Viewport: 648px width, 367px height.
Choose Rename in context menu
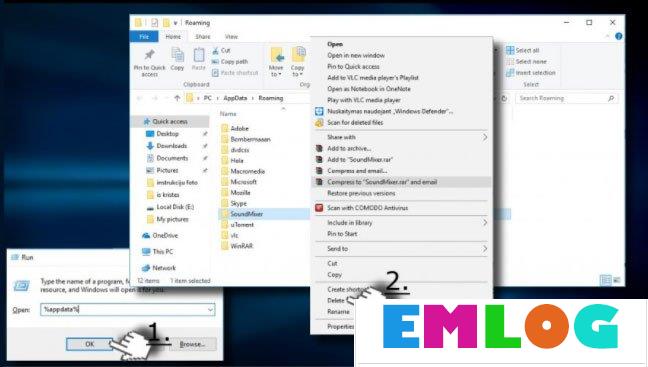tap(338, 312)
